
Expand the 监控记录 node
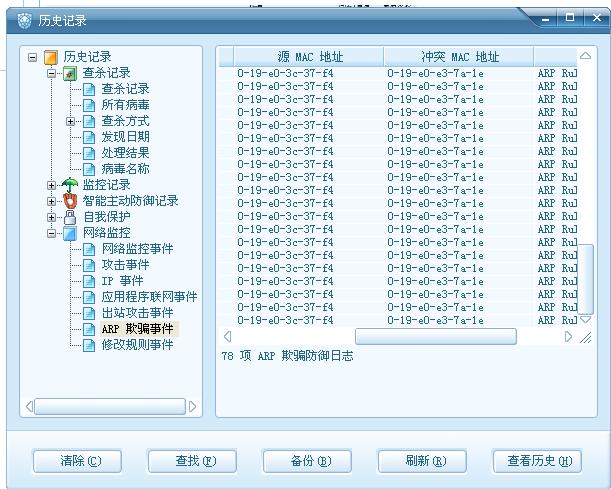(51, 185)
